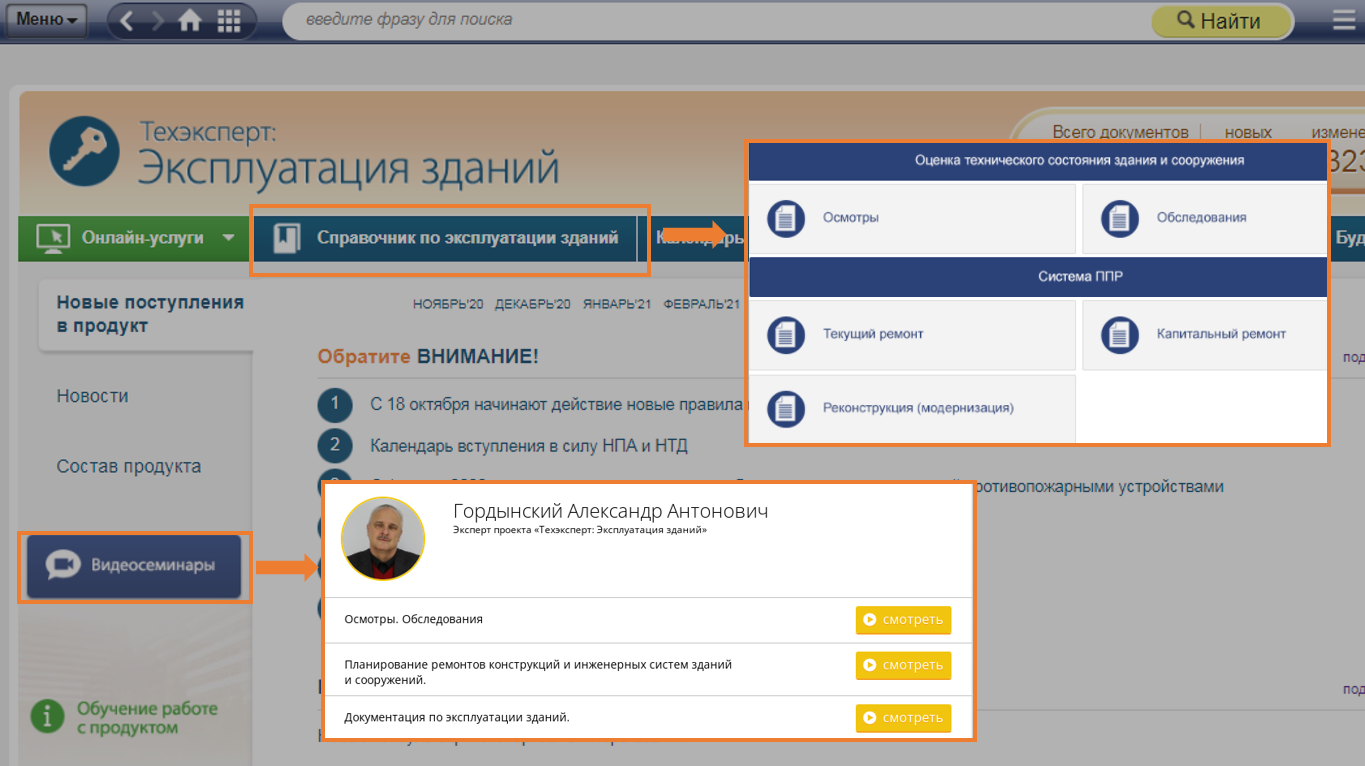
Task: Select the ЯНВАРЬ'21 month link
Action: coord(616,304)
